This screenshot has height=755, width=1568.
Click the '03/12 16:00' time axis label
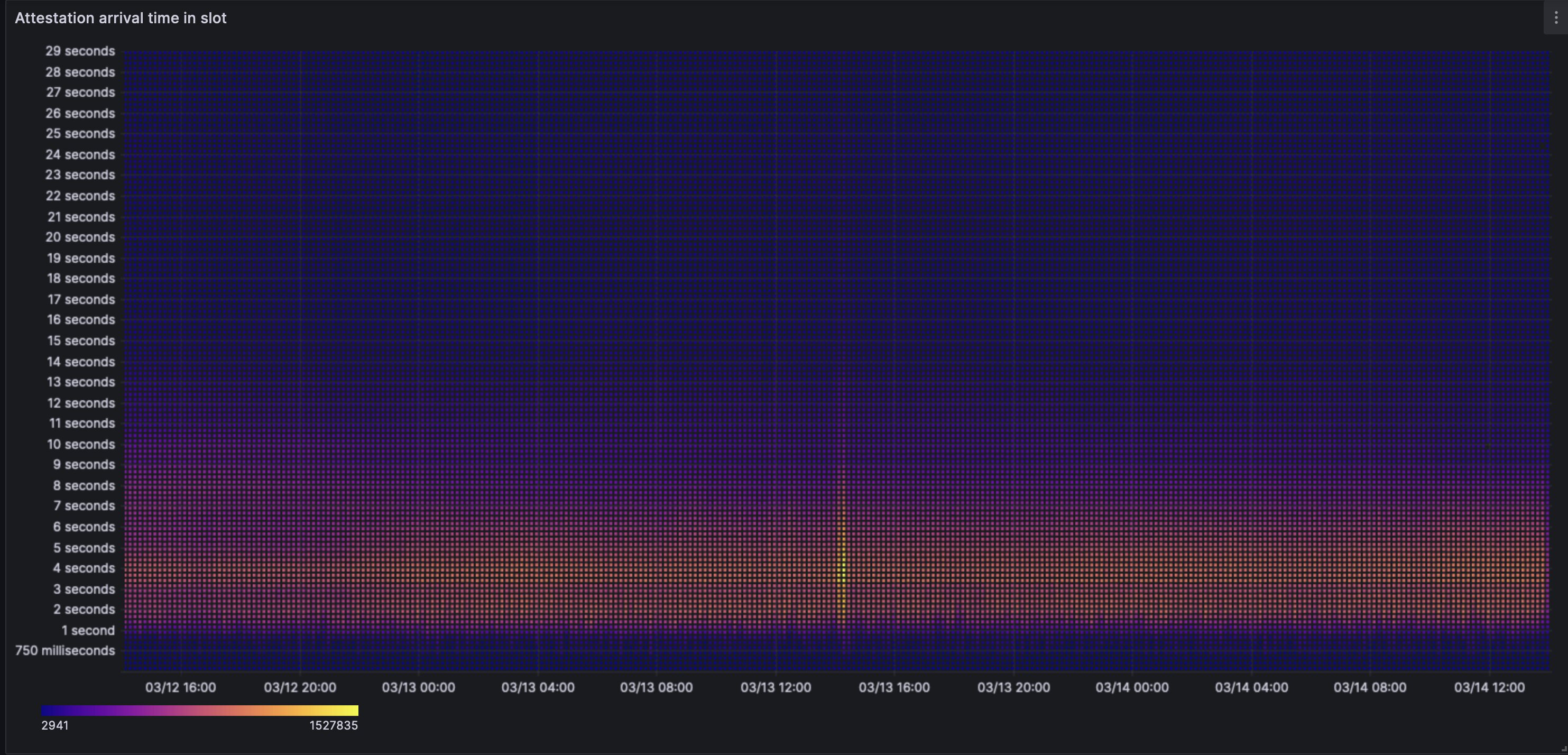[x=180, y=687]
